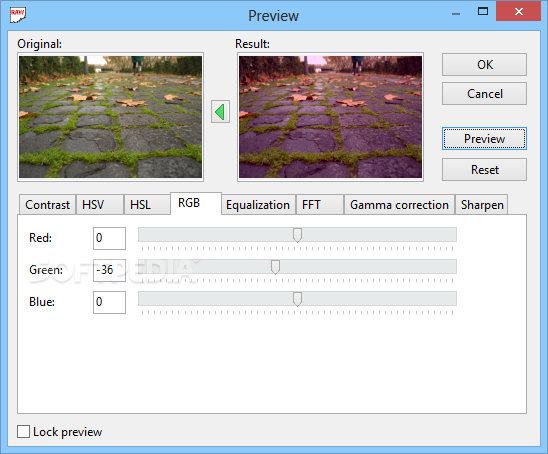Open the FFT tab
548x454 pixels.
320,205
